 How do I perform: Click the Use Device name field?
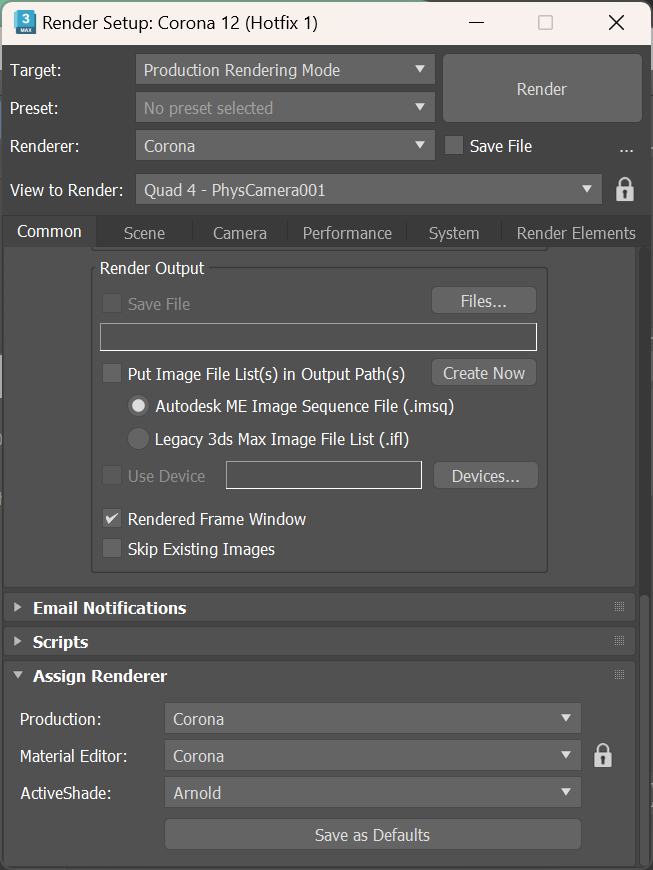[x=324, y=475]
